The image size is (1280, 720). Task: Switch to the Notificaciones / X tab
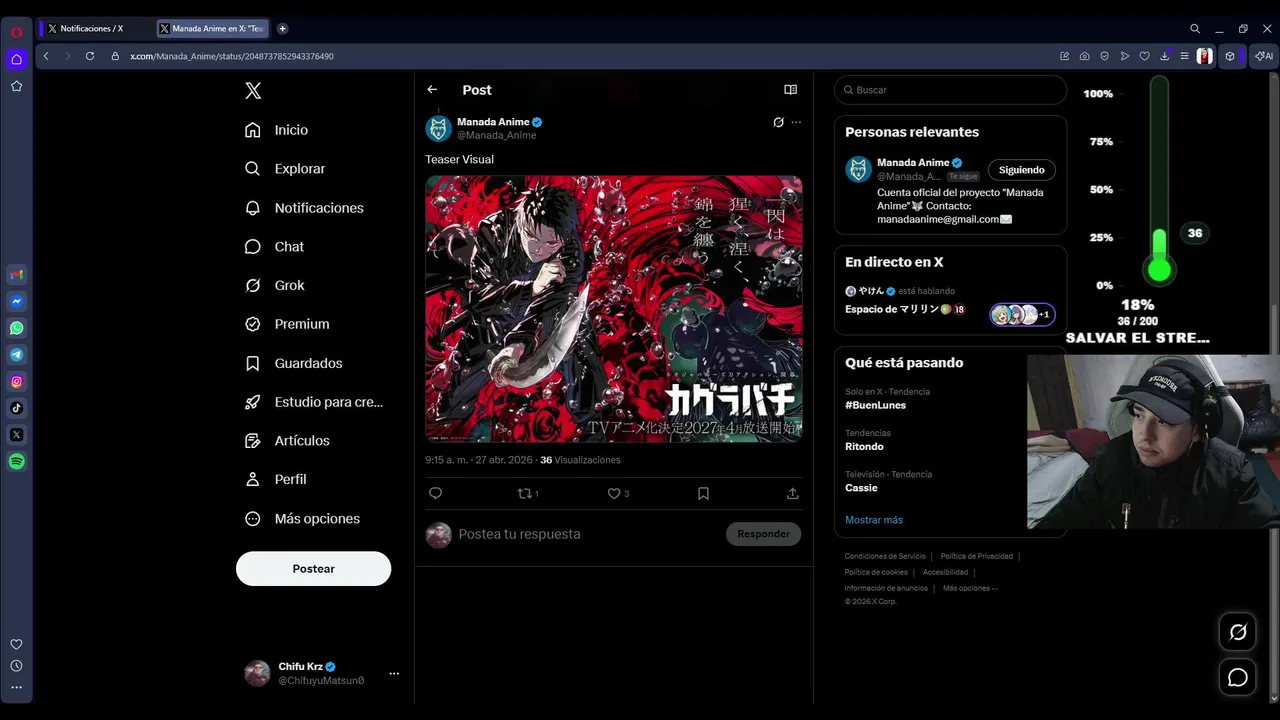pos(92,29)
